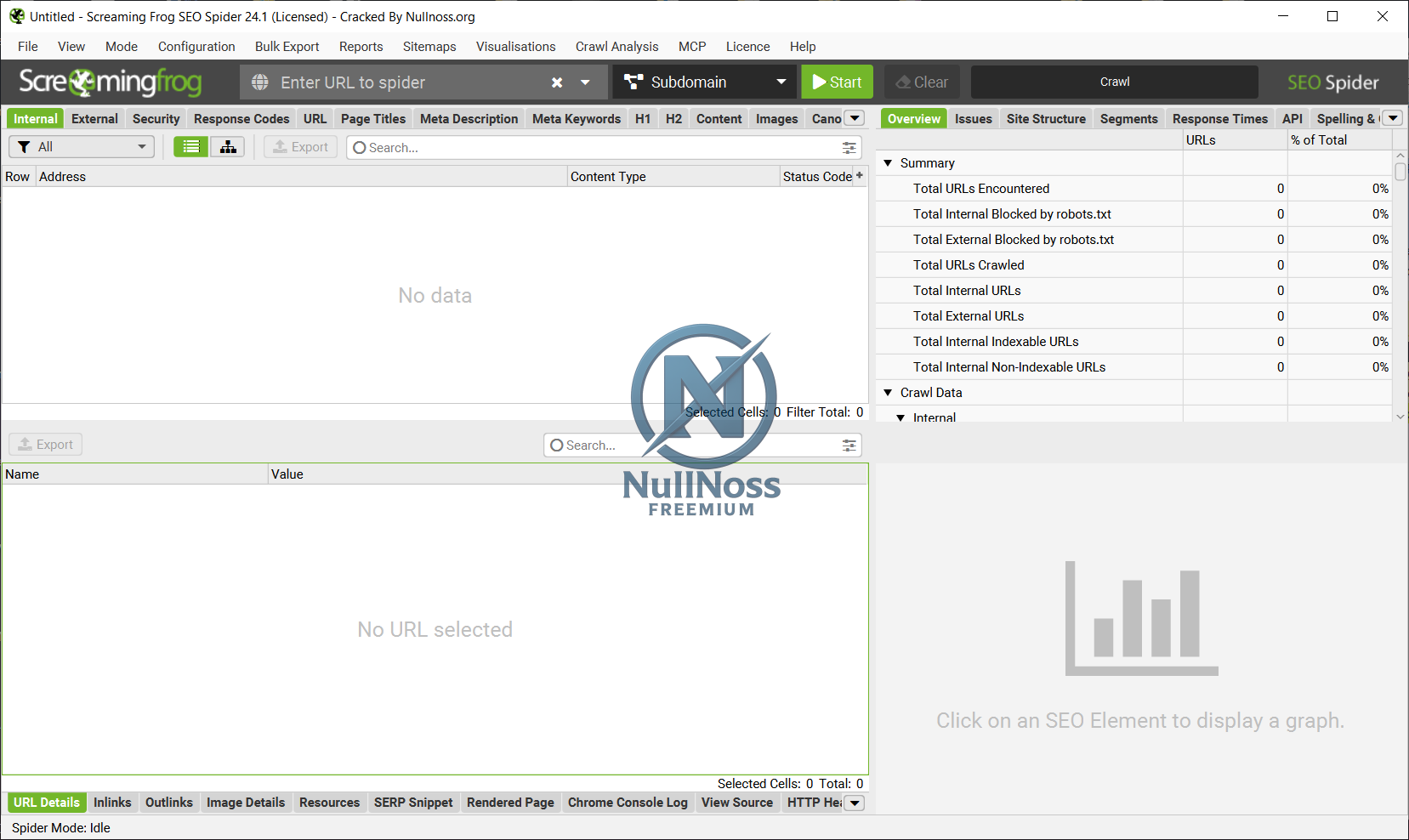Open the Bulk Export menu
The width and height of the screenshot is (1409, 840).
(287, 47)
